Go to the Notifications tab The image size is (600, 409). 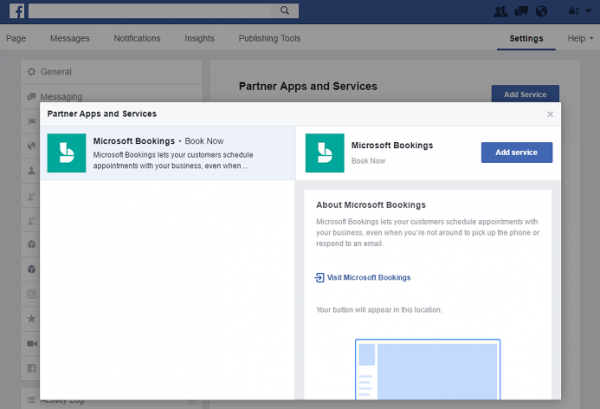(137, 38)
